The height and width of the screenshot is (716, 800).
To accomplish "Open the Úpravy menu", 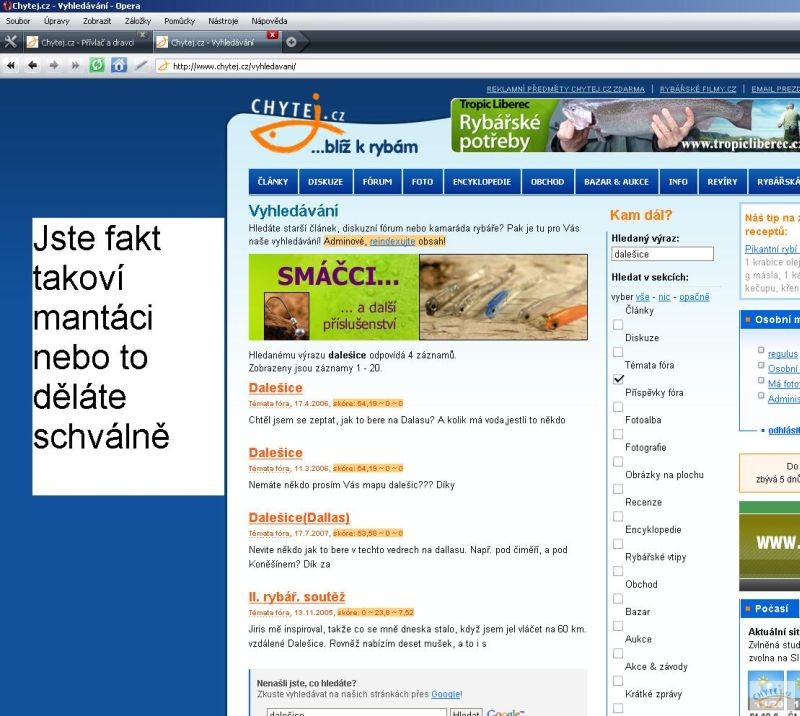I will [56, 21].
